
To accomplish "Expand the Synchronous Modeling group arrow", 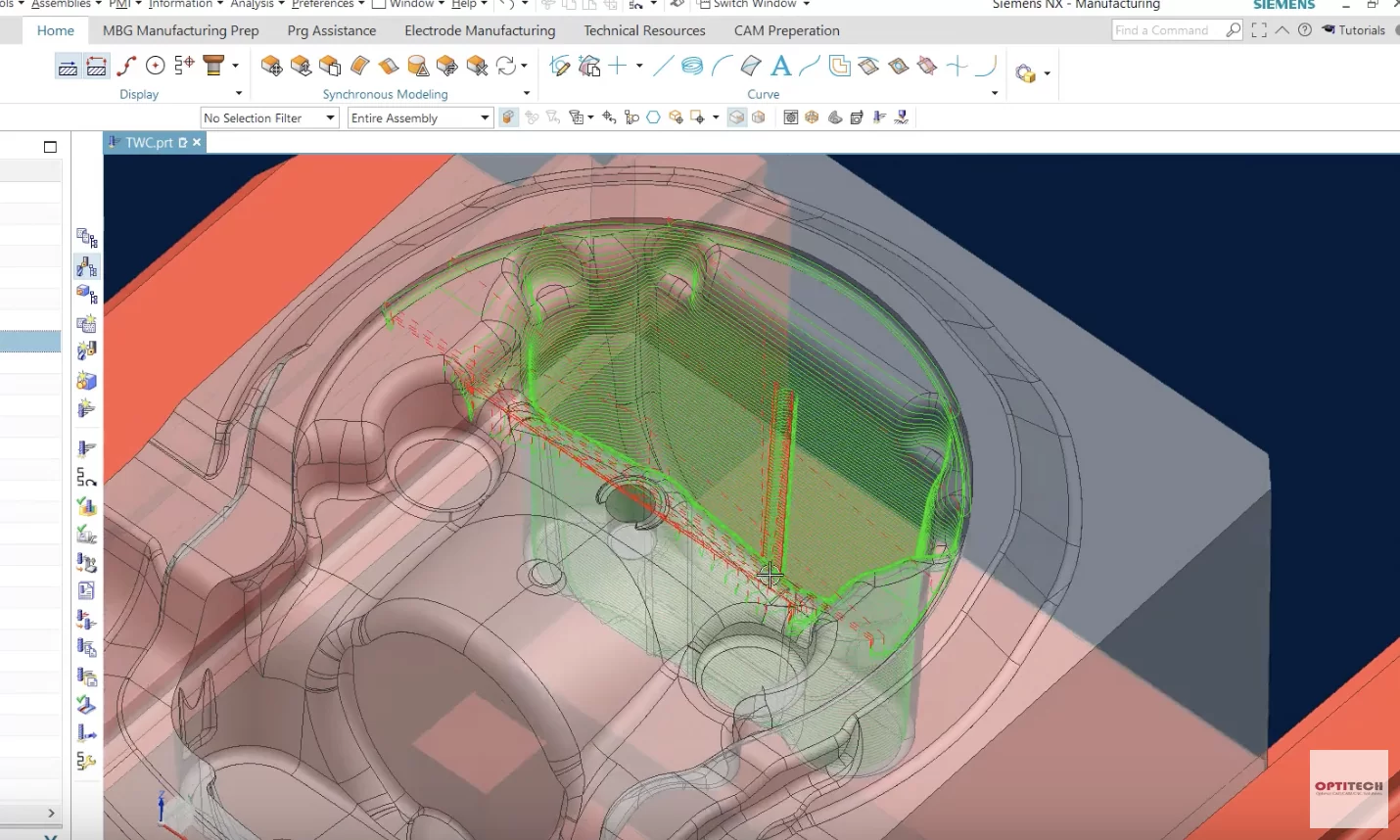I will point(527,94).
